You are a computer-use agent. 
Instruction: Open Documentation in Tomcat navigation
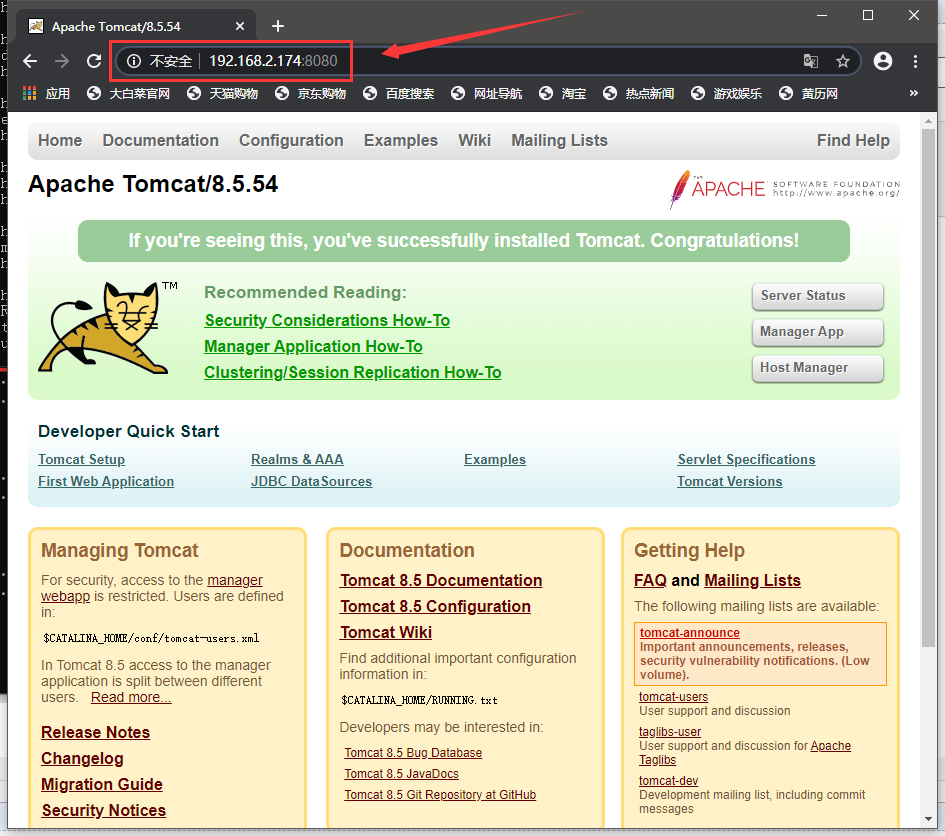point(160,140)
